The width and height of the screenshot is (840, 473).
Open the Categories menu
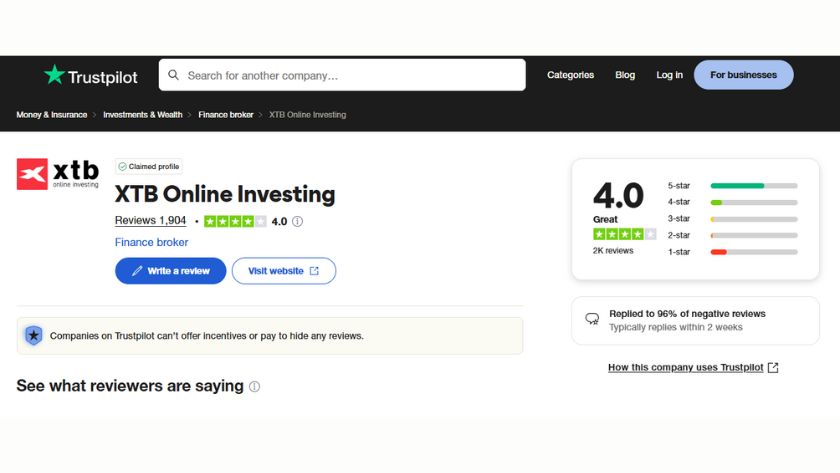pos(570,75)
